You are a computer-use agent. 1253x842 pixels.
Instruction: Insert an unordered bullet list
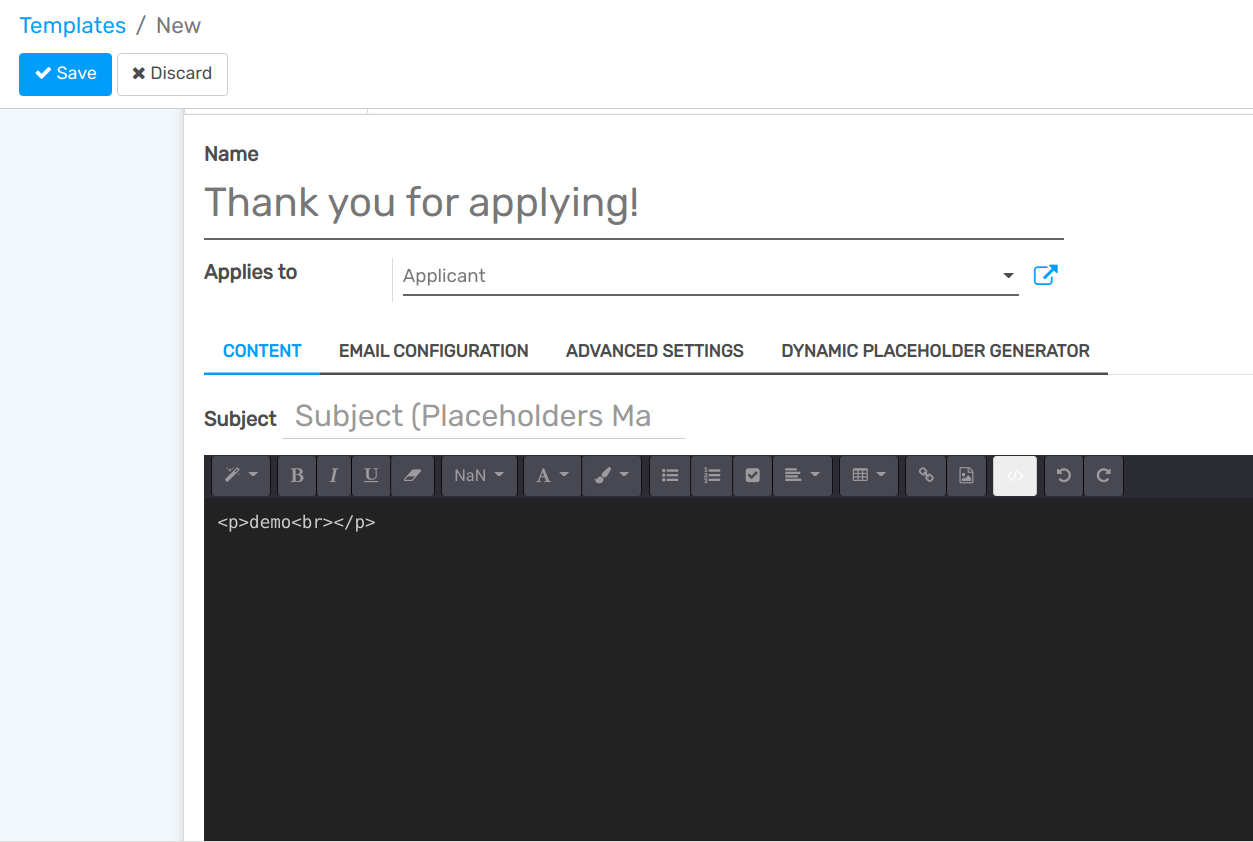pyautogui.click(x=670, y=476)
